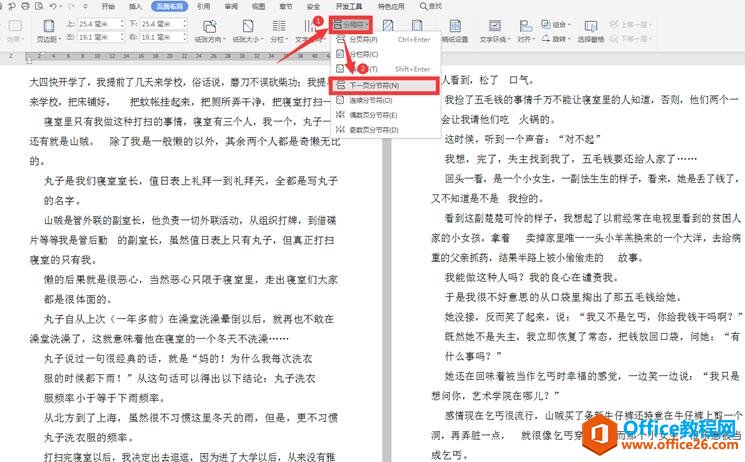Click the right margin spinner arrows
Viewport: 745px width, 462px height.
185,37
